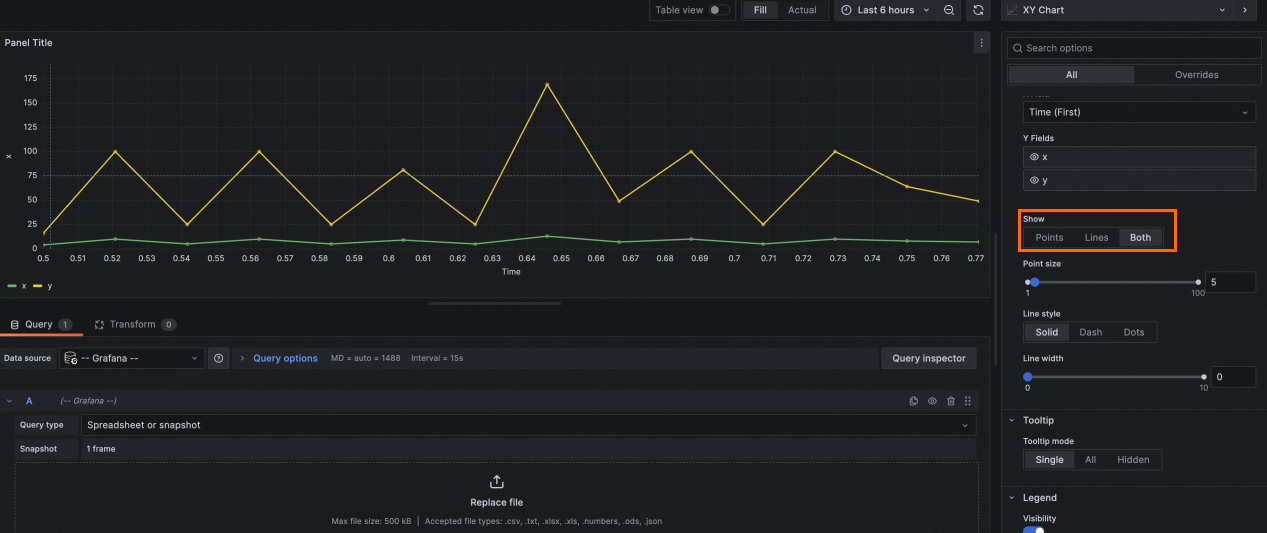Screen dimensions: 1267x533
Task: Click the data source help icon
Action: 219,358
